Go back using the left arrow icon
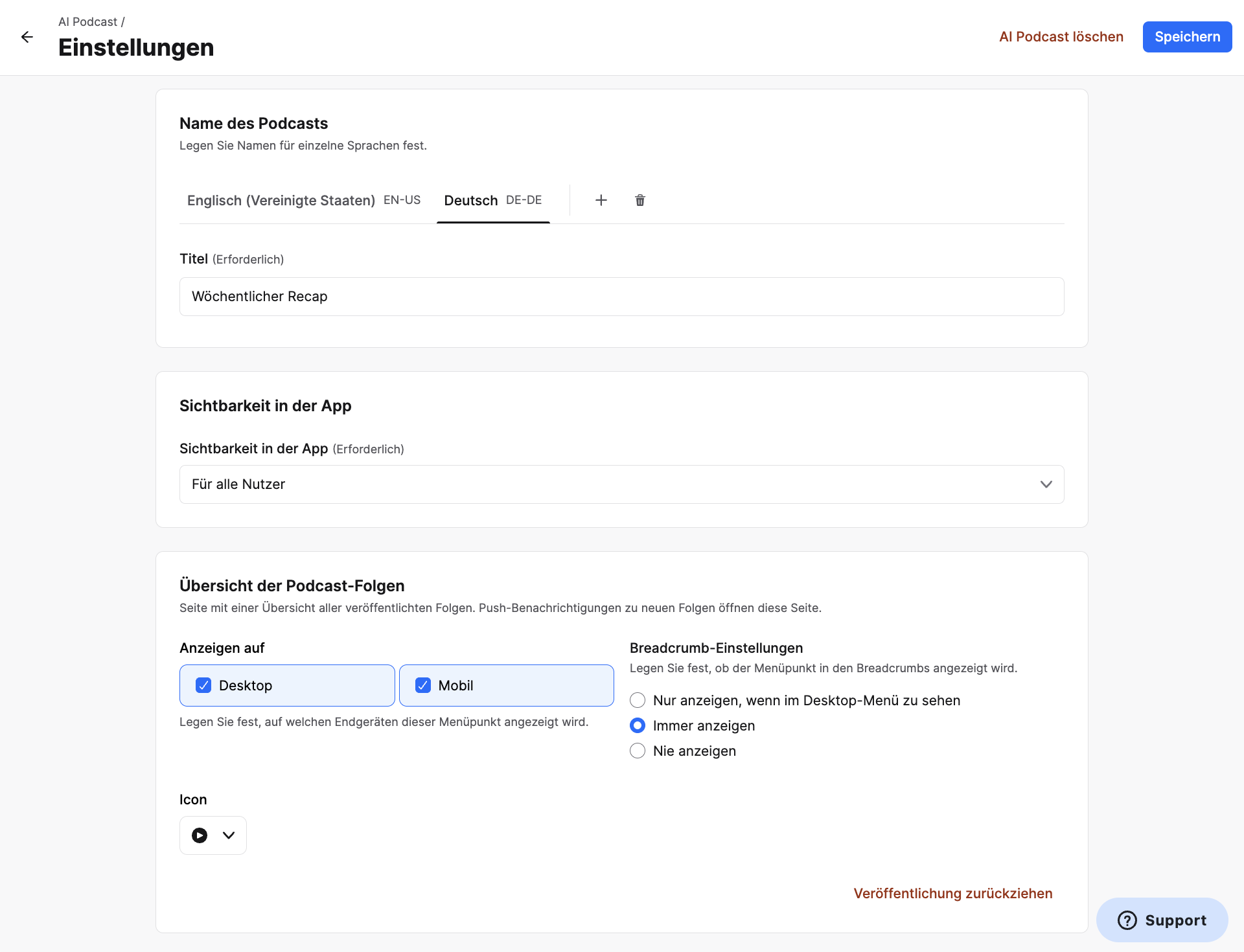The height and width of the screenshot is (952, 1244). 27,37
